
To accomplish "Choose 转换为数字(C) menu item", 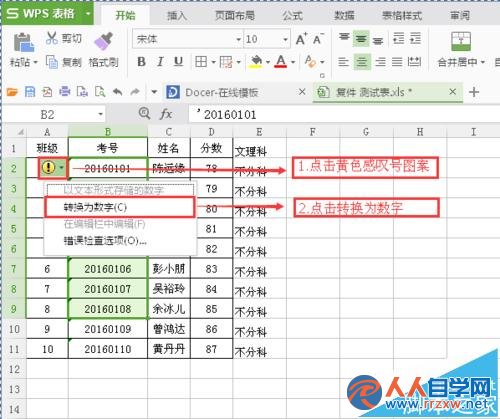I will (x=120, y=207).
